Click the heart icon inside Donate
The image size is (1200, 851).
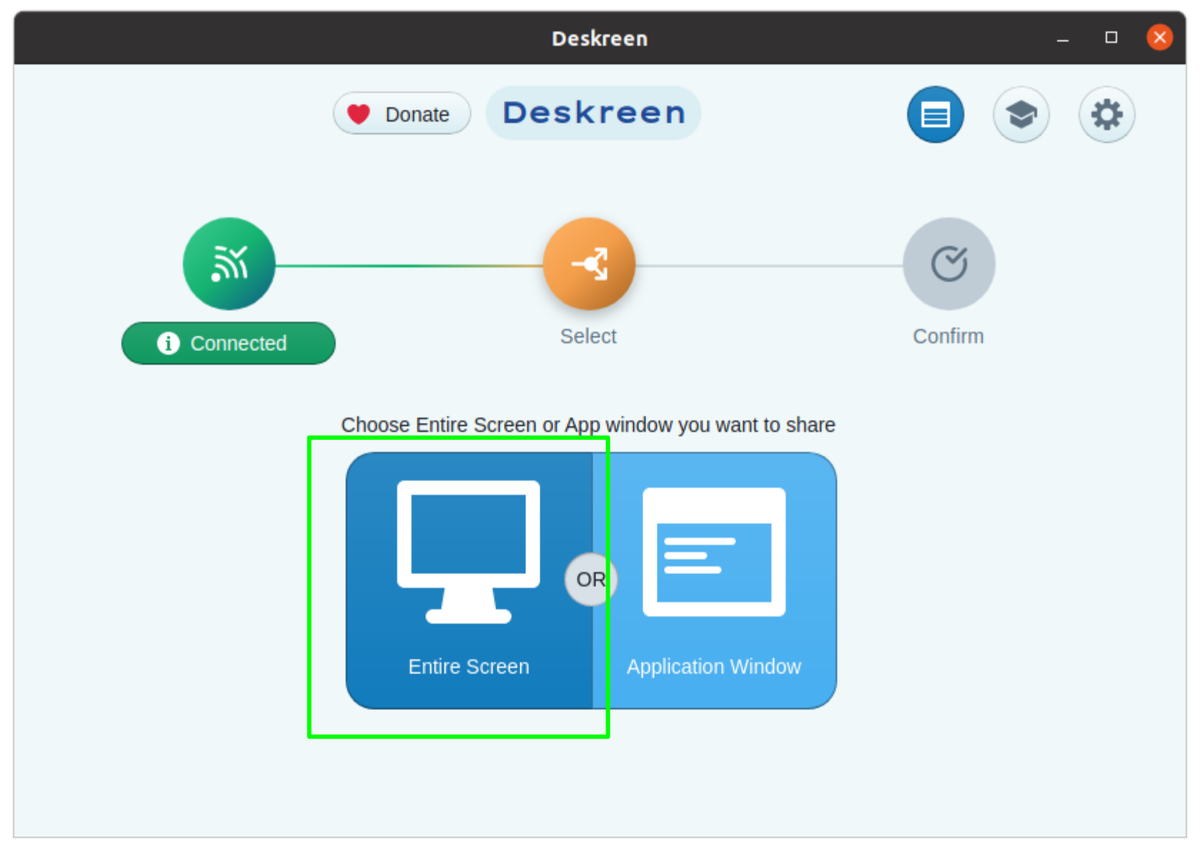click(x=359, y=114)
